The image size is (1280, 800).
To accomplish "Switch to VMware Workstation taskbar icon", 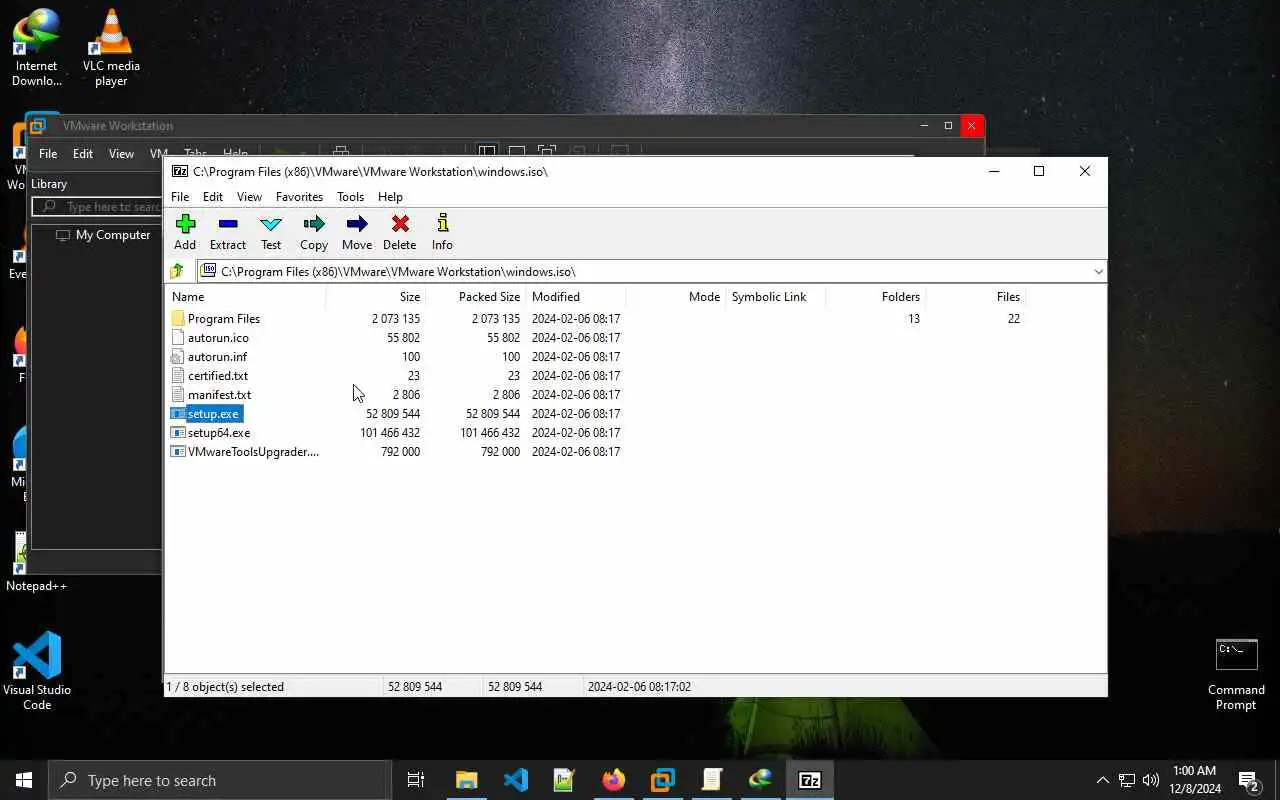I will click(663, 780).
